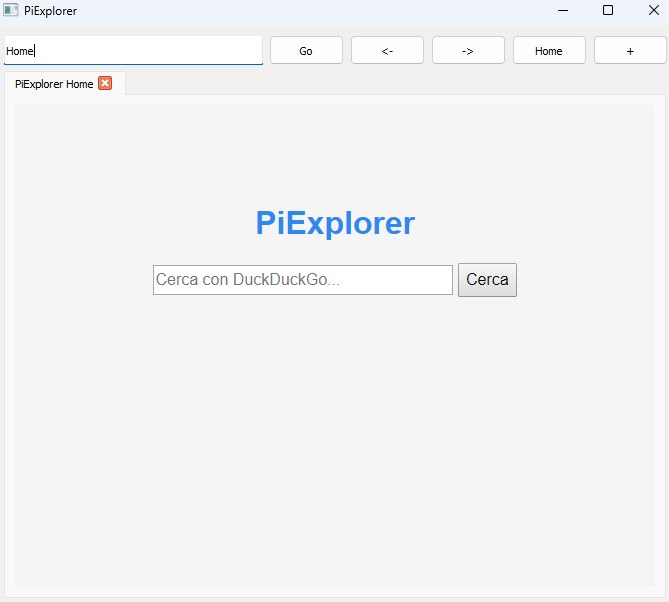Viewport: 669px width, 602px height.
Task: Click the Home toolbar button
Action: click(549, 51)
